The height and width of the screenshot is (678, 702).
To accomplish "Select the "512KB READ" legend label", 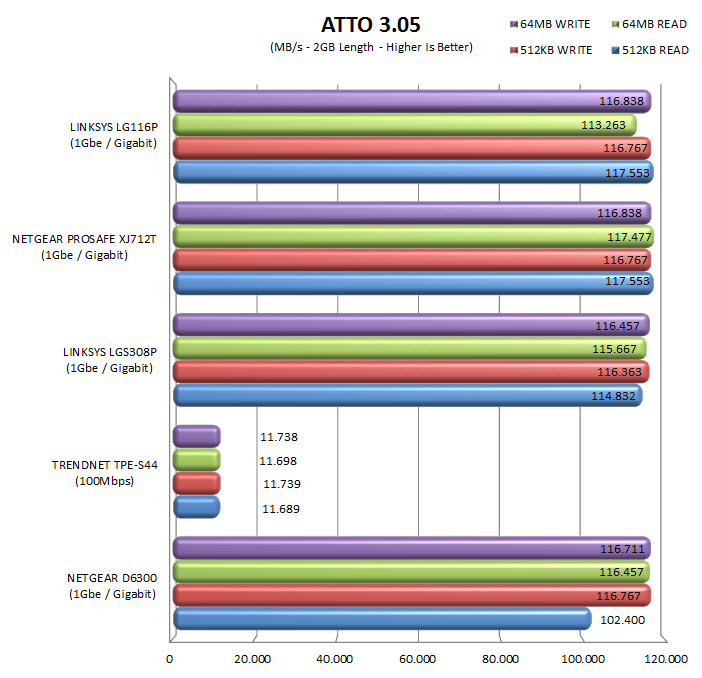I will tap(655, 50).
